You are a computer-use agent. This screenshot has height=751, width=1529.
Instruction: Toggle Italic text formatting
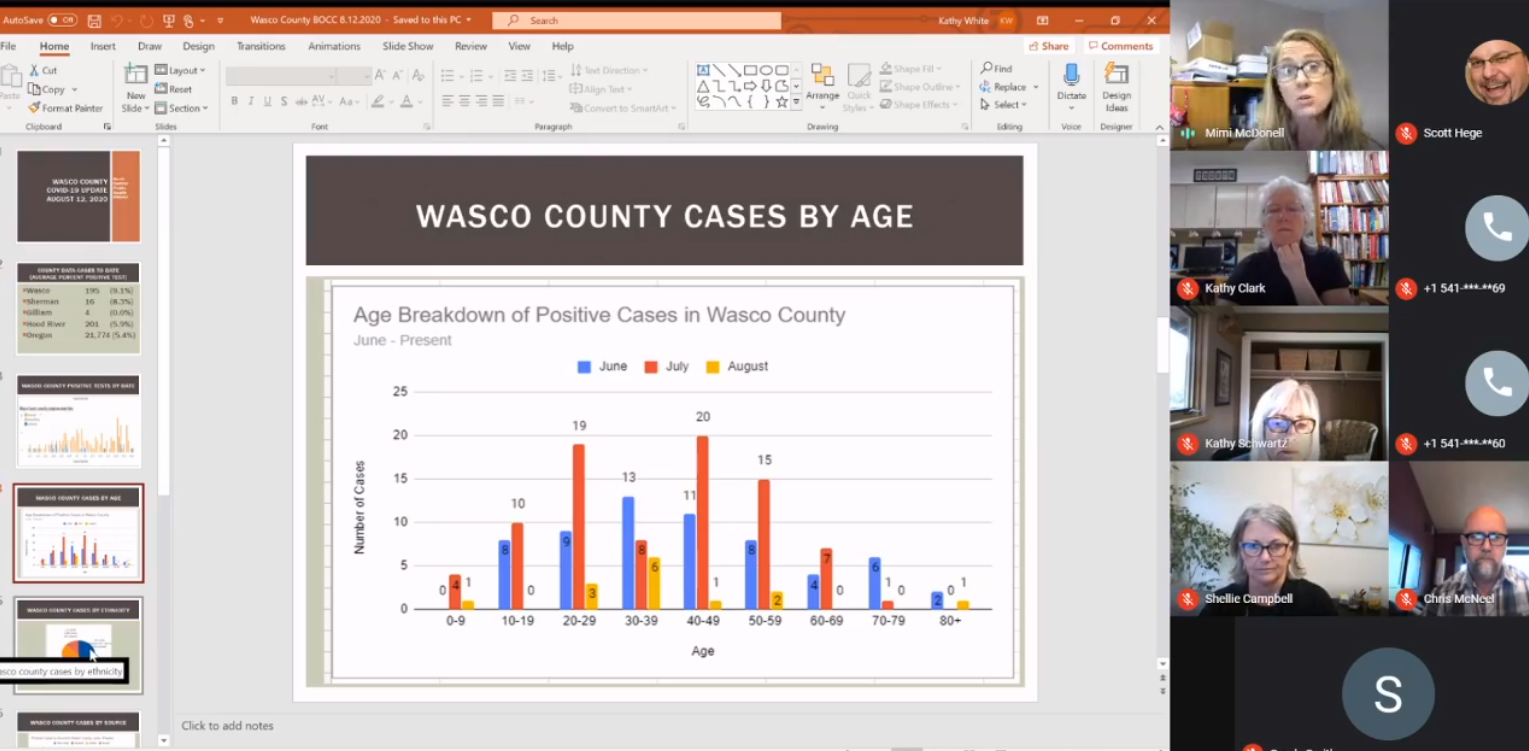[251, 100]
